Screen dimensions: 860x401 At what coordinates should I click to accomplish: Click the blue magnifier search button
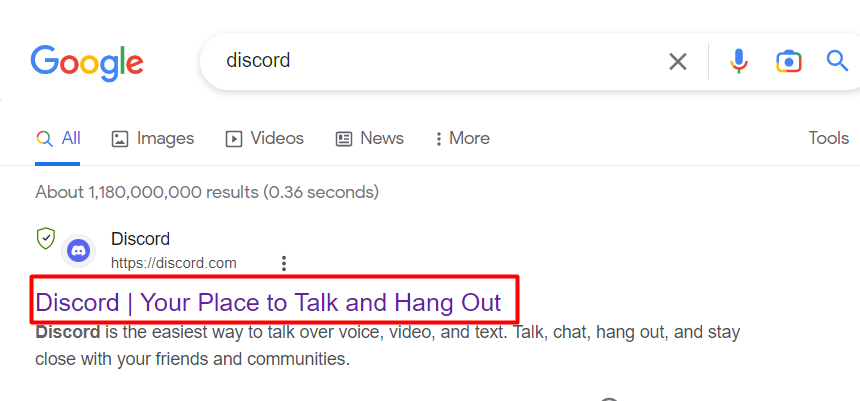tap(838, 61)
